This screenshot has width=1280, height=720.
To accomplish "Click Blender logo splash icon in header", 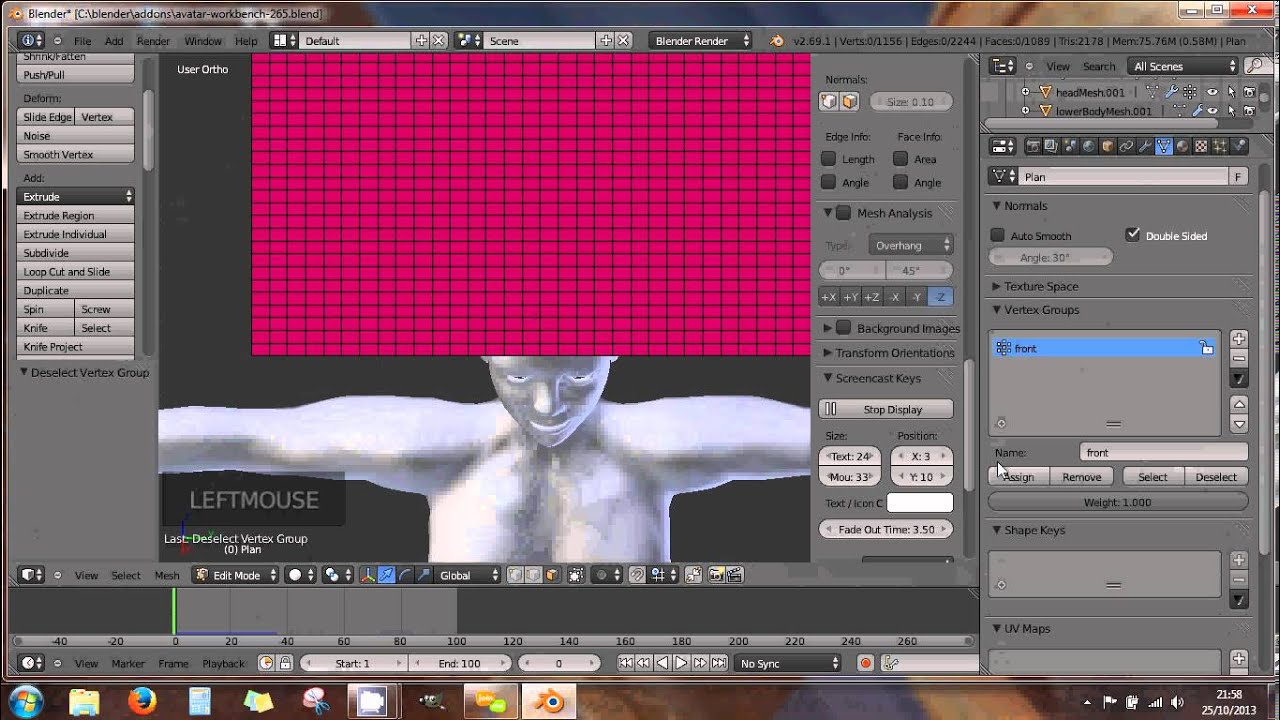I will coord(776,41).
